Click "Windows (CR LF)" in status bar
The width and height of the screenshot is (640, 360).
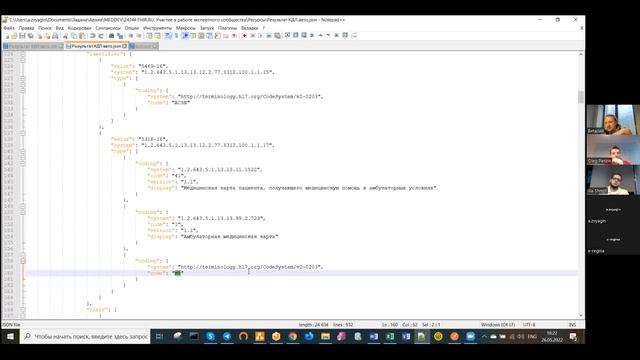pyautogui.click(x=498, y=325)
